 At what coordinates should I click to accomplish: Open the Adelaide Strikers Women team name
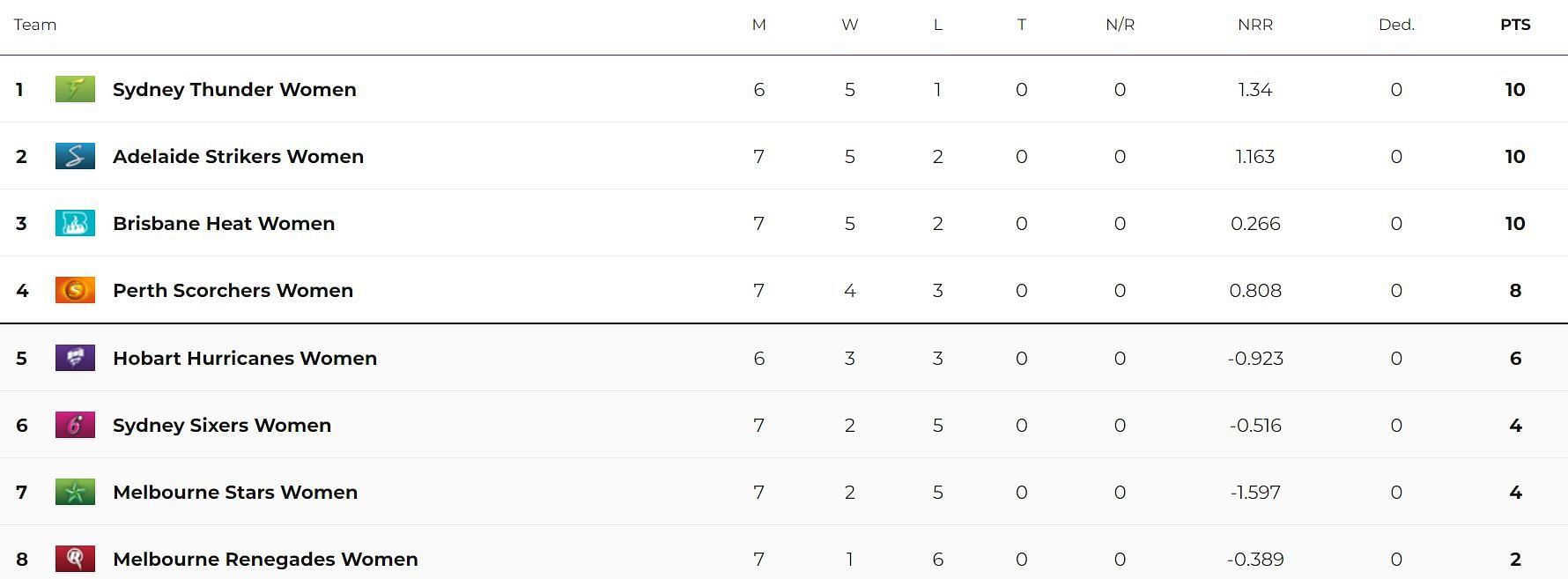(x=238, y=156)
